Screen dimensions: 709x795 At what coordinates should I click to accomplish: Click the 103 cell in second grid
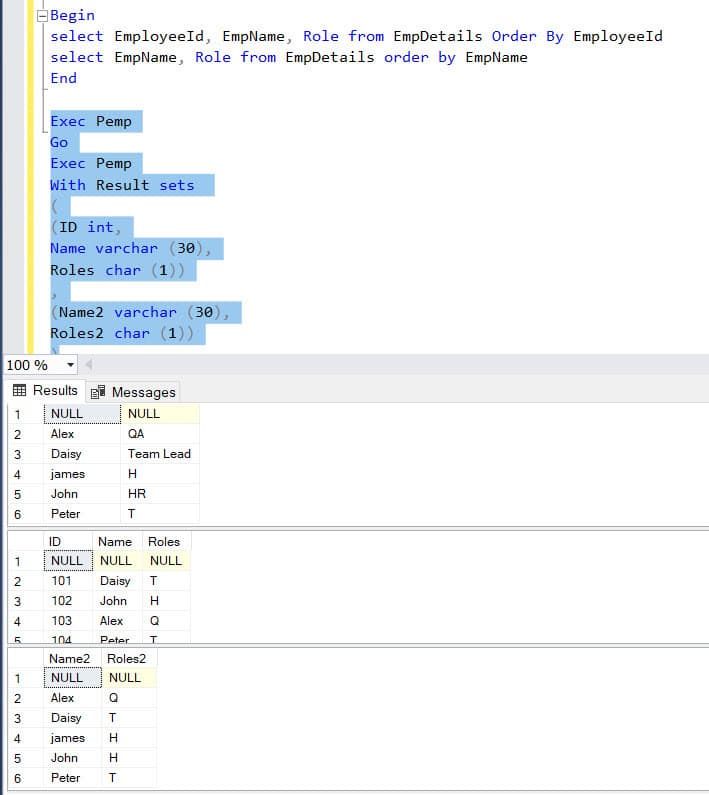point(68,621)
